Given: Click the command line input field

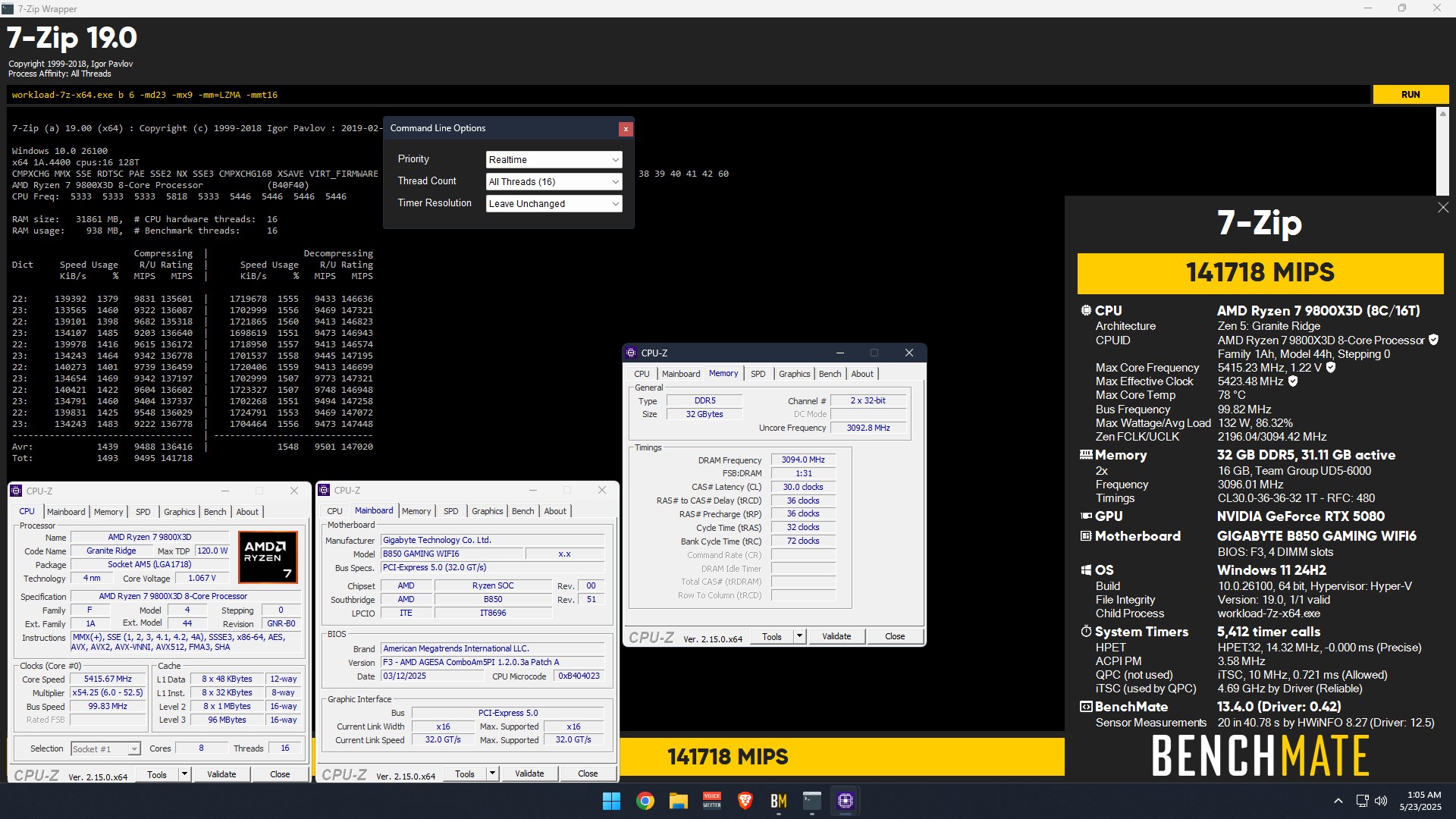Looking at the screenshot, I should click(689, 95).
